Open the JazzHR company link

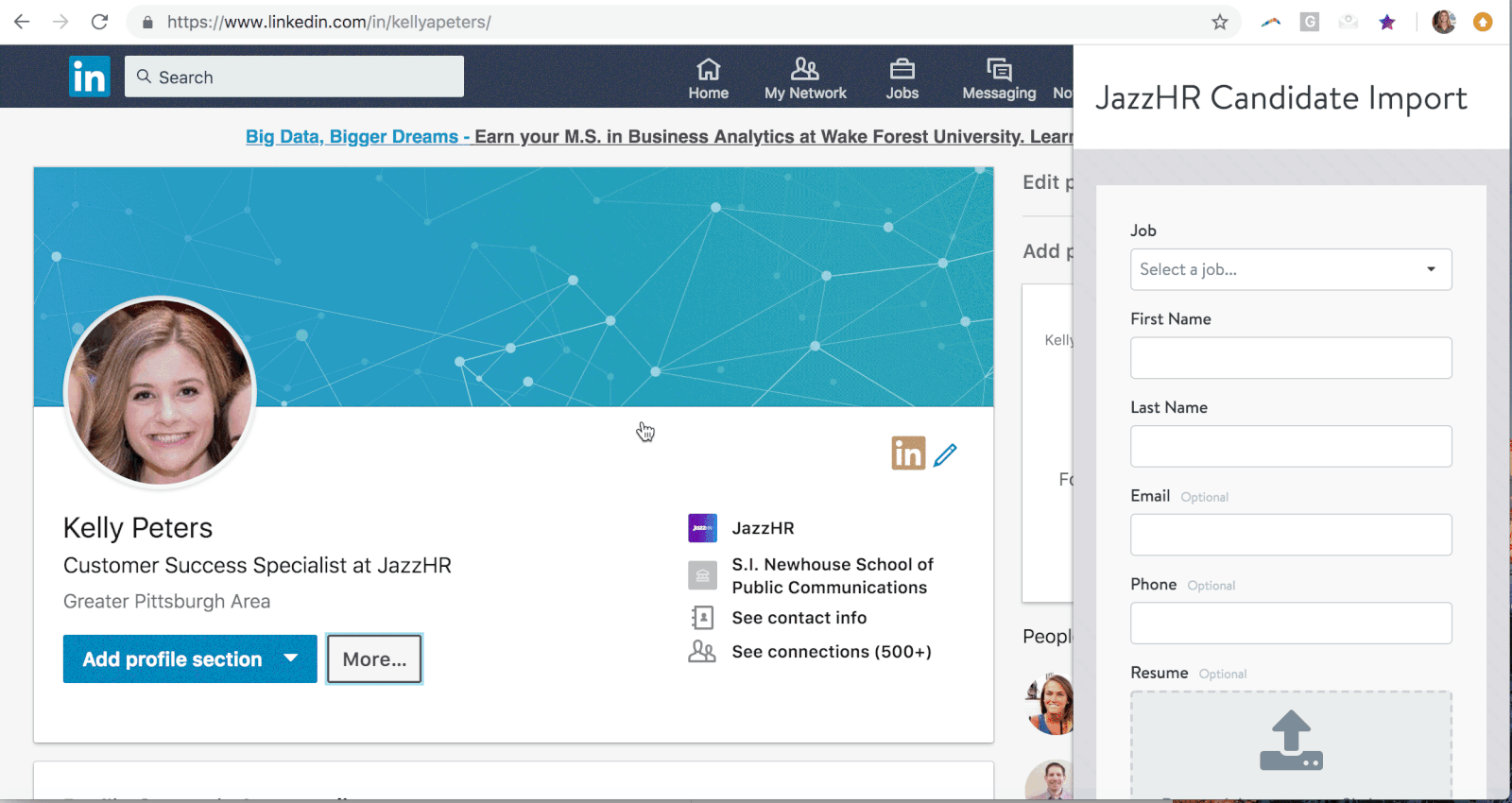tap(763, 528)
